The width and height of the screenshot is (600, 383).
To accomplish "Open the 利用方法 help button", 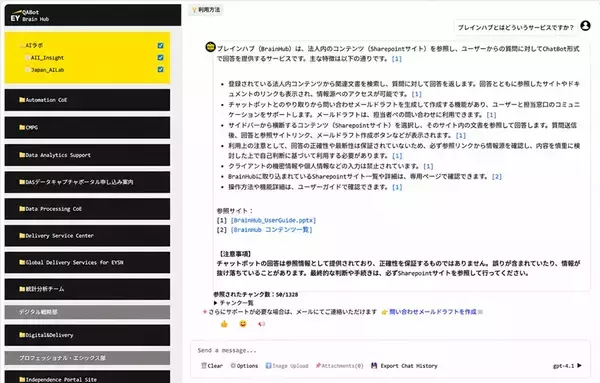I will [x=206, y=10].
